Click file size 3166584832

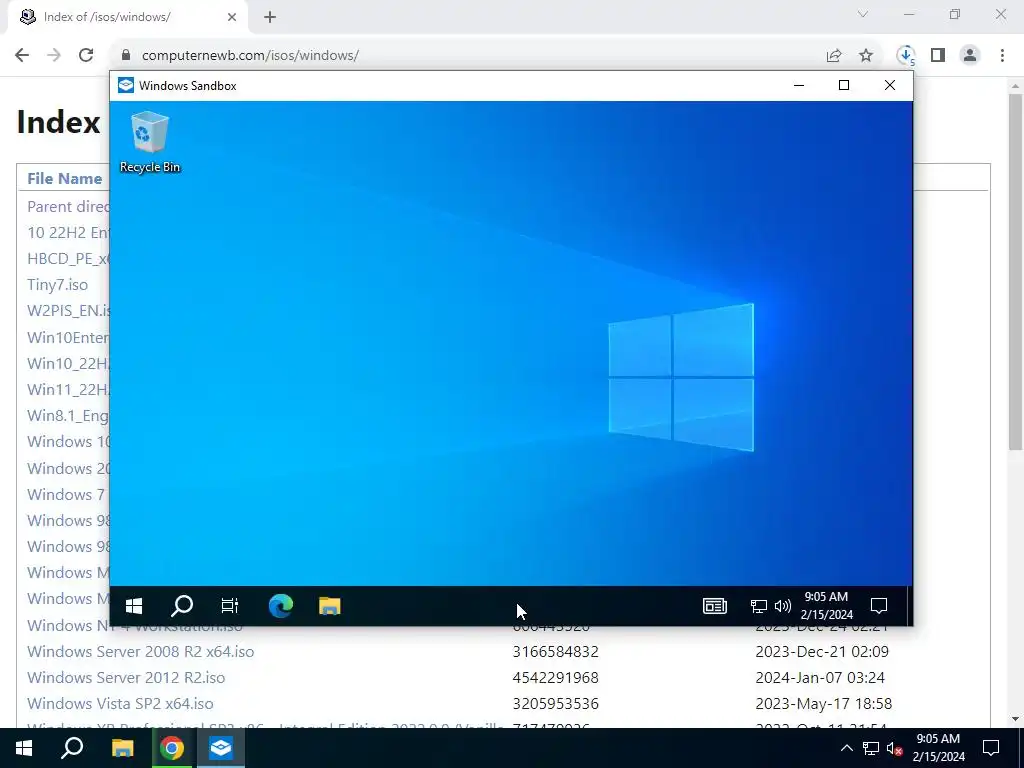pyautogui.click(x=556, y=651)
